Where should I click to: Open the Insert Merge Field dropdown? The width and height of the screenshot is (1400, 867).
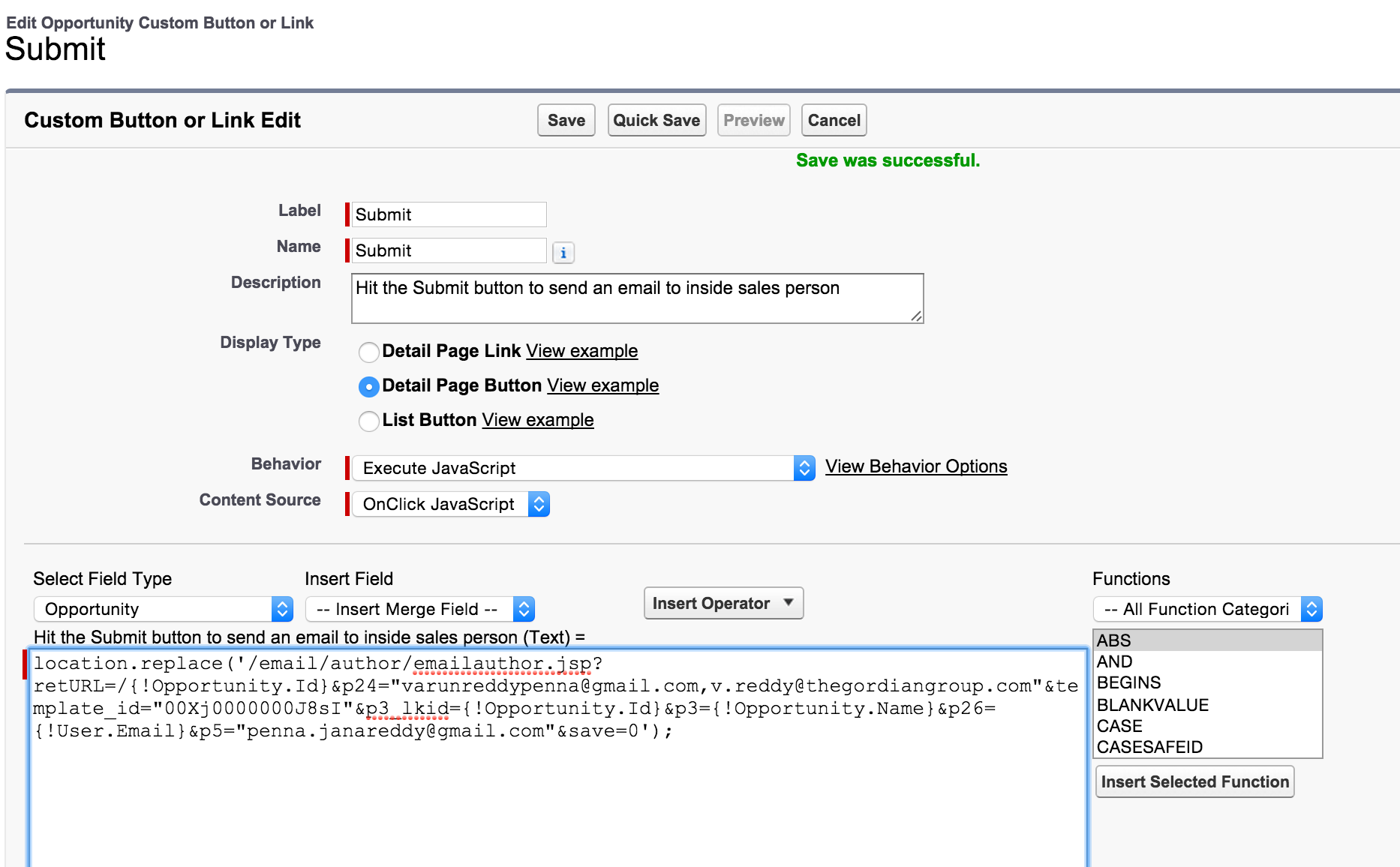(419, 609)
